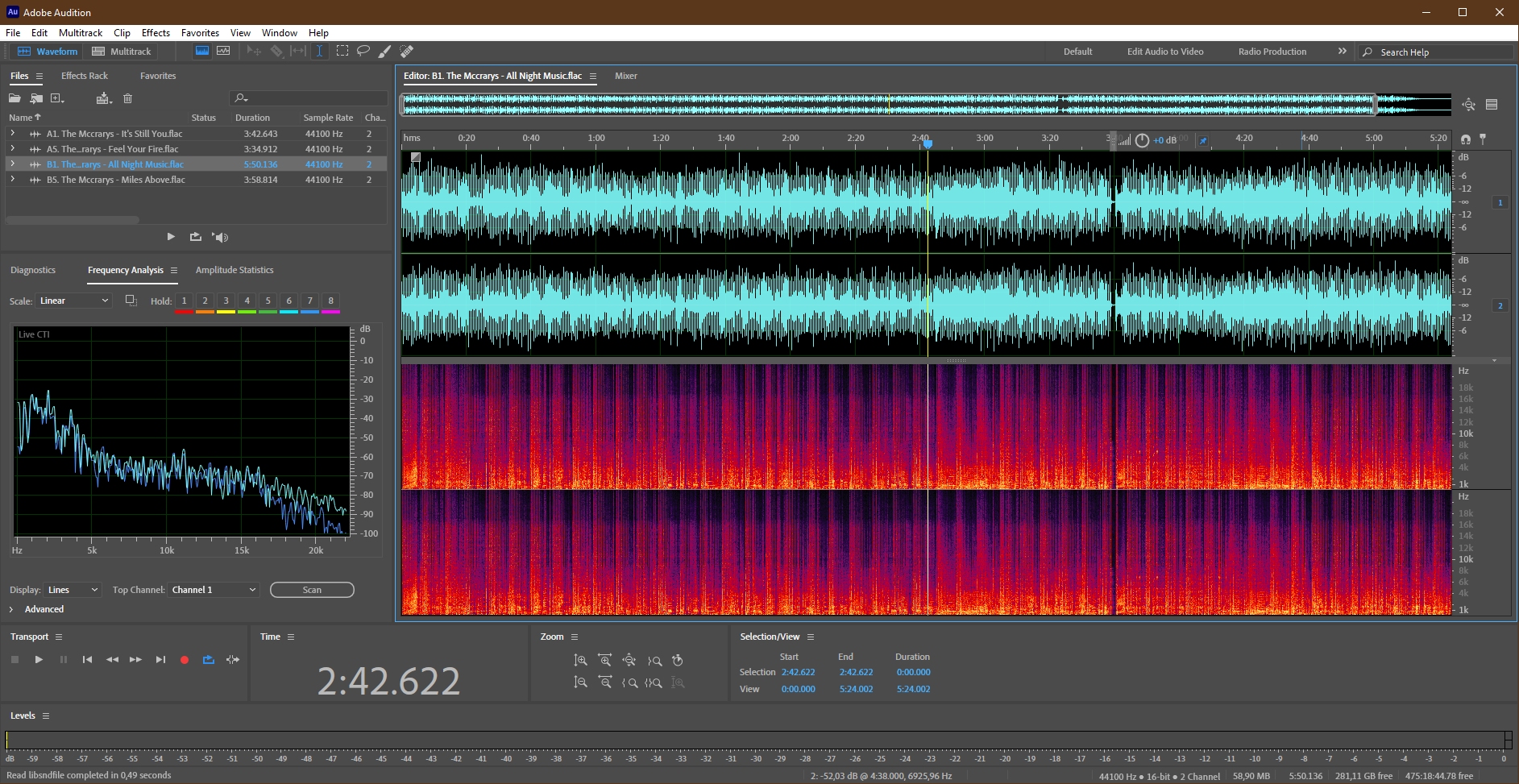Screen dimensions: 1519x784
Task: Click the zoom reset icon
Action: [678, 661]
